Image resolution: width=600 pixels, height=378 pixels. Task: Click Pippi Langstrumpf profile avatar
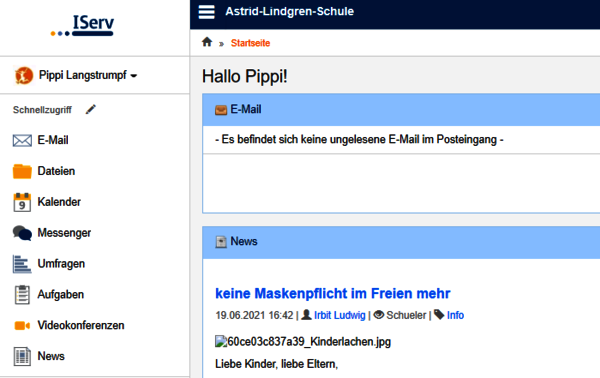24,75
